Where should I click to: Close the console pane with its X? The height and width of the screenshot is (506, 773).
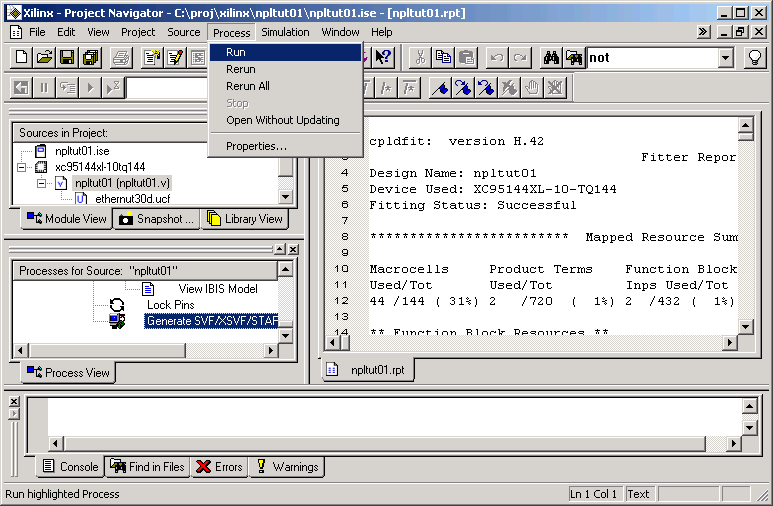(14, 402)
